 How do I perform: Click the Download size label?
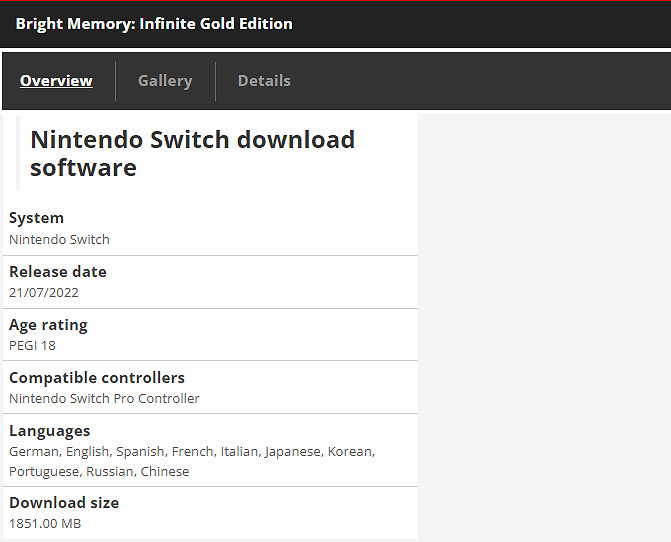[64, 503]
